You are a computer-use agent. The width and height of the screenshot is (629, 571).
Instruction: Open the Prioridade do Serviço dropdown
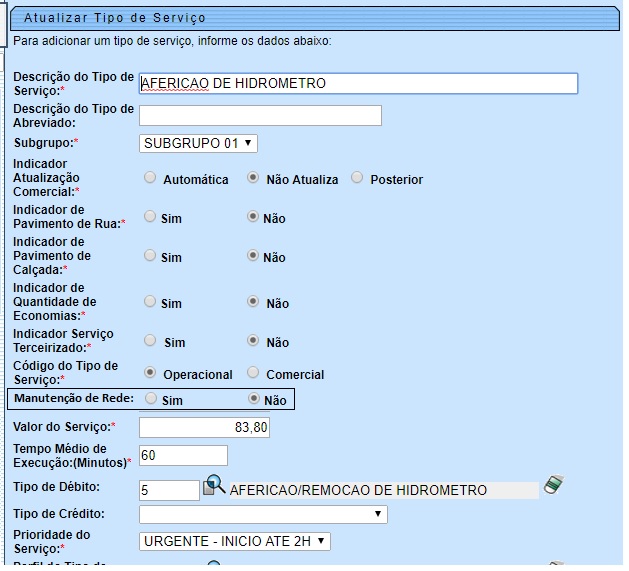(x=235, y=541)
